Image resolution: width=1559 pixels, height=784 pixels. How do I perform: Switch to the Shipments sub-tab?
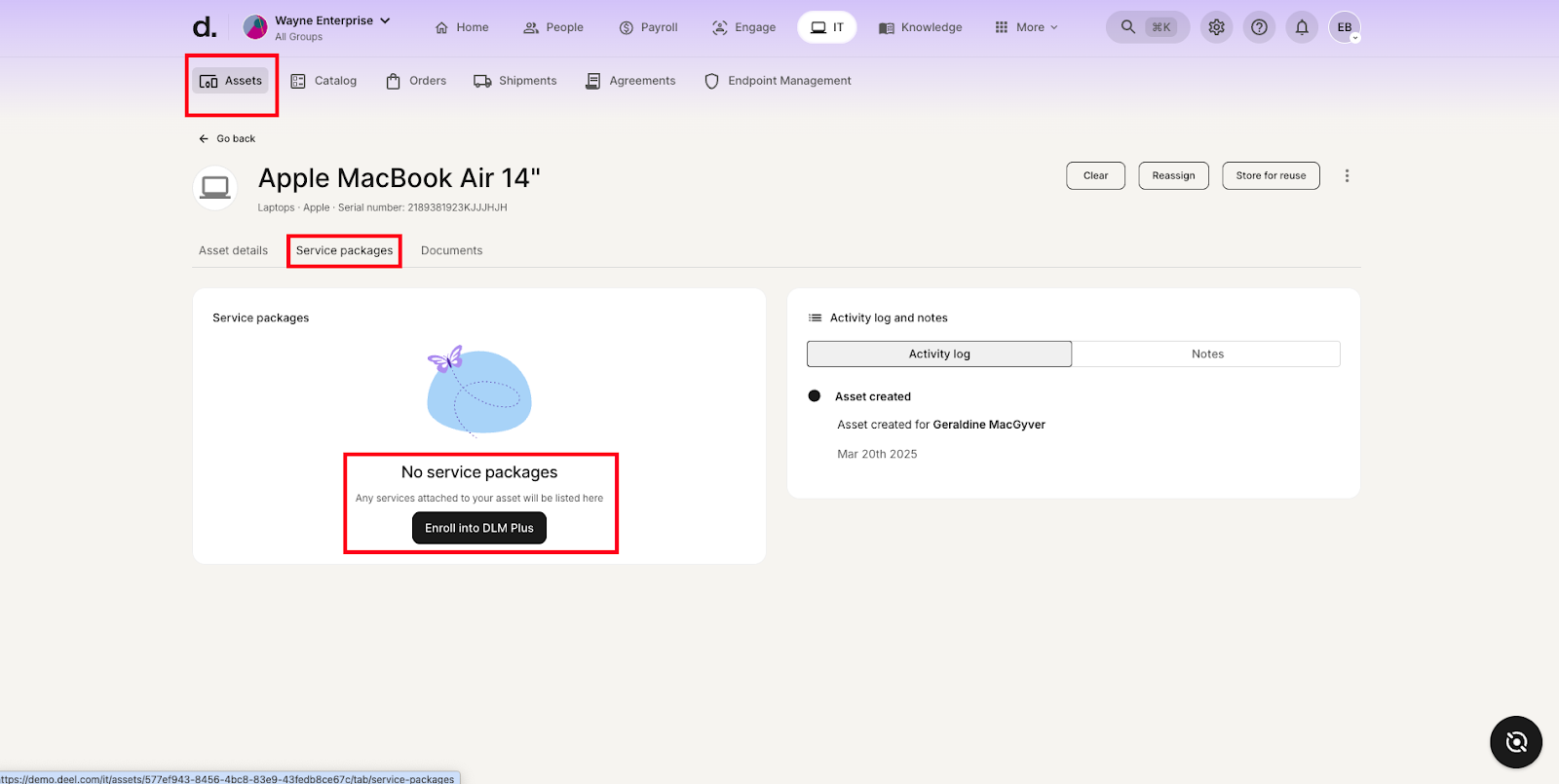pyautogui.click(x=515, y=81)
